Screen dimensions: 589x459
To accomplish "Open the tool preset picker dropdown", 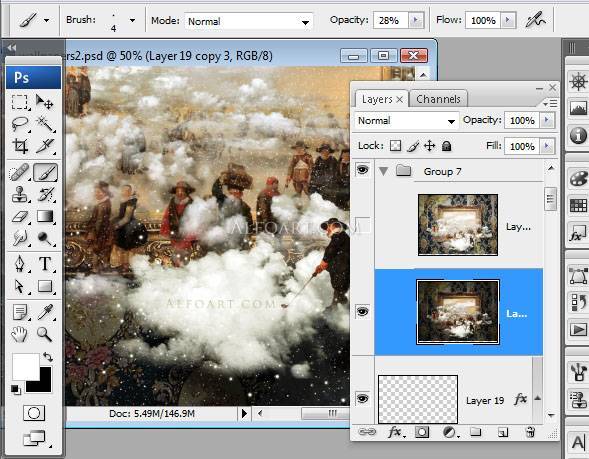I will (47, 20).
